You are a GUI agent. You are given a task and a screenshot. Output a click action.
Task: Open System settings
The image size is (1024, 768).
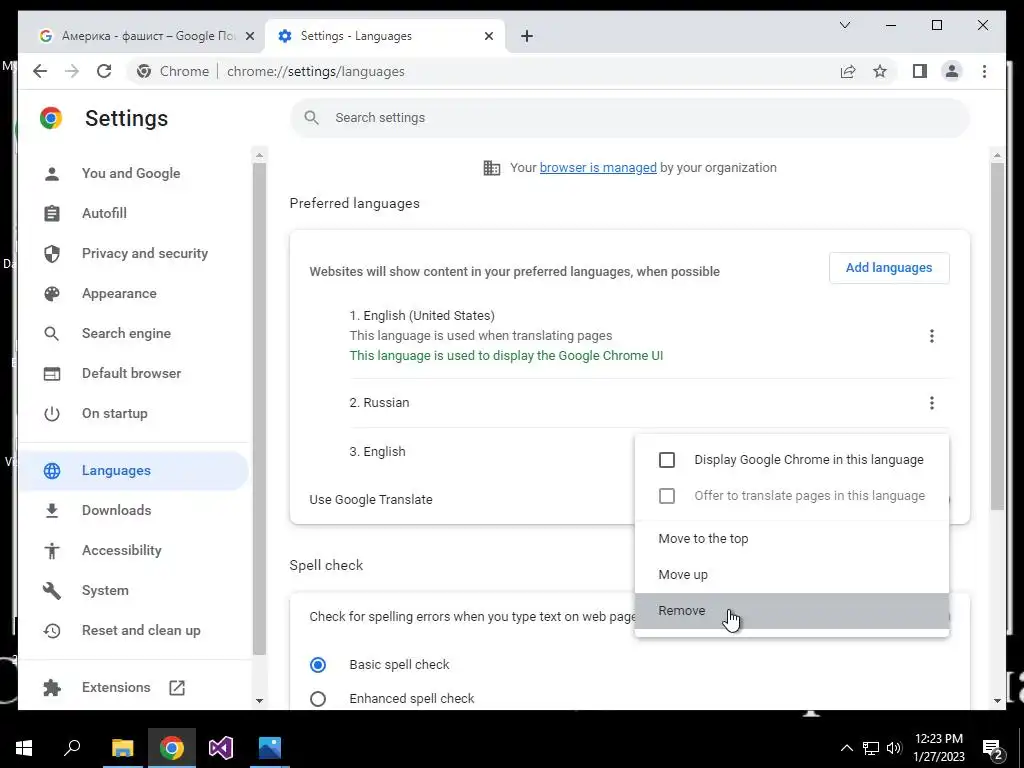pos(105,590)
